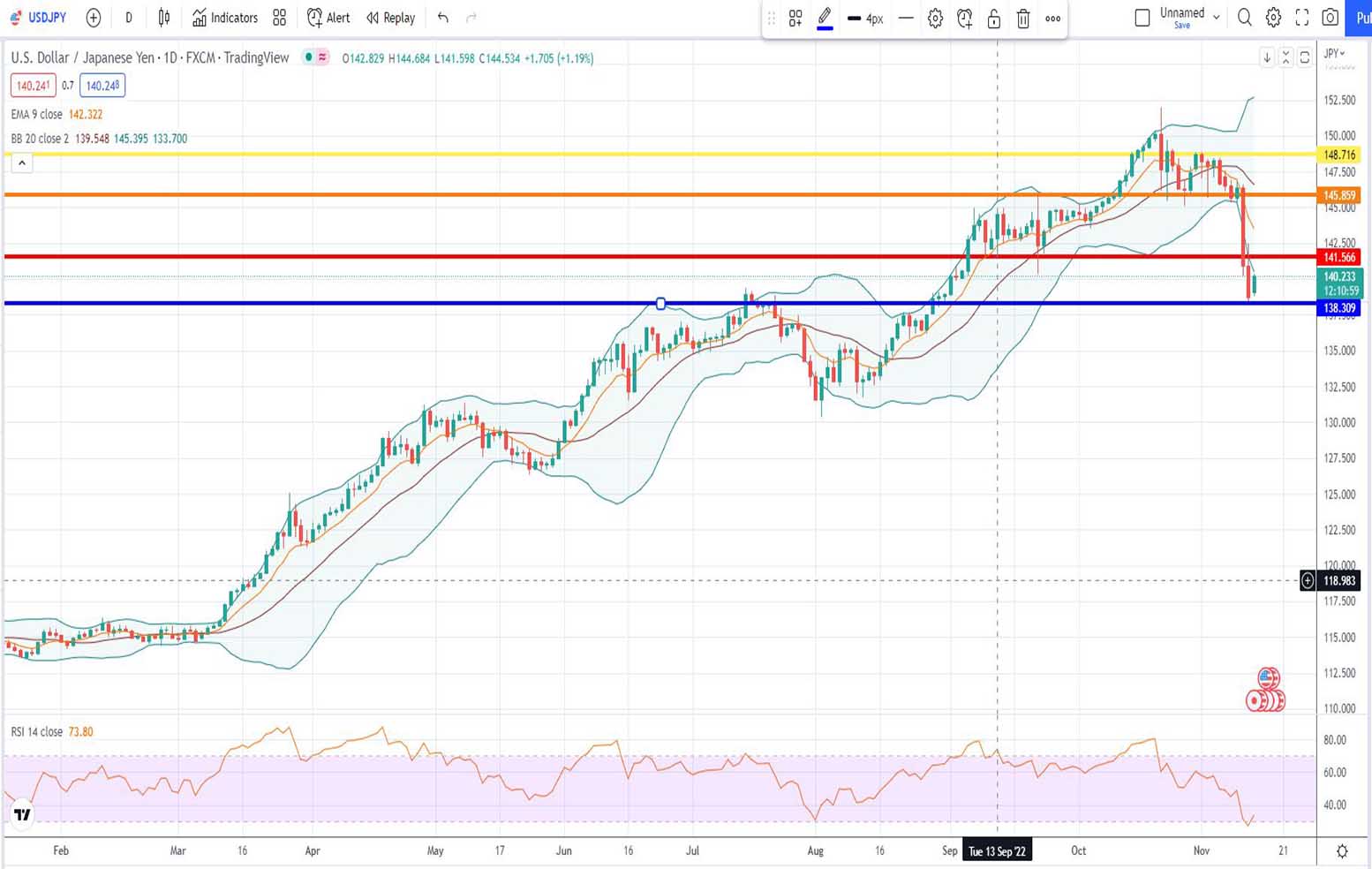The height and width of the screenshot is (869, 1372).
Task: Enter fullscreen mode
Action: point(1302,18)
